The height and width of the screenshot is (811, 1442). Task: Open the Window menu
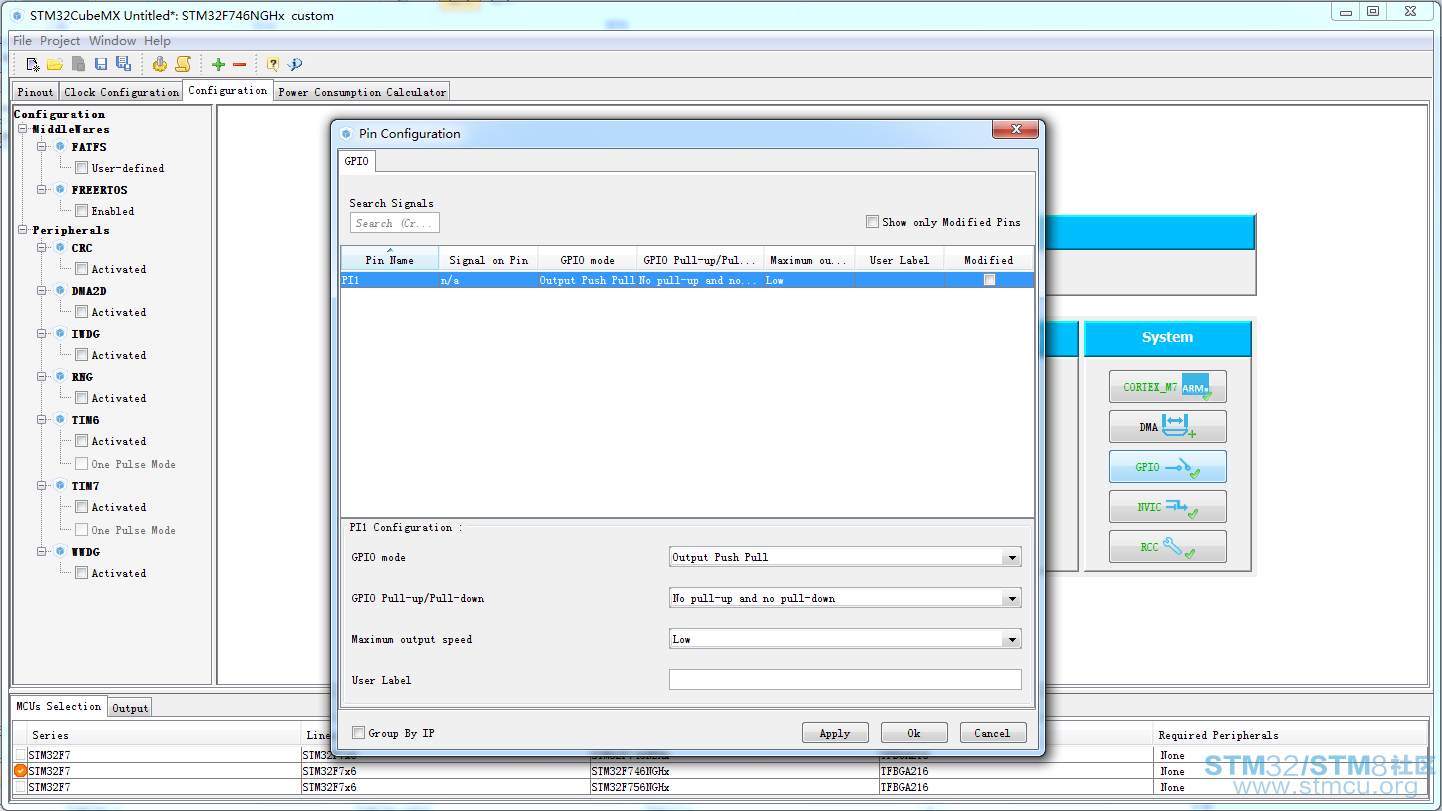point(112,41)
